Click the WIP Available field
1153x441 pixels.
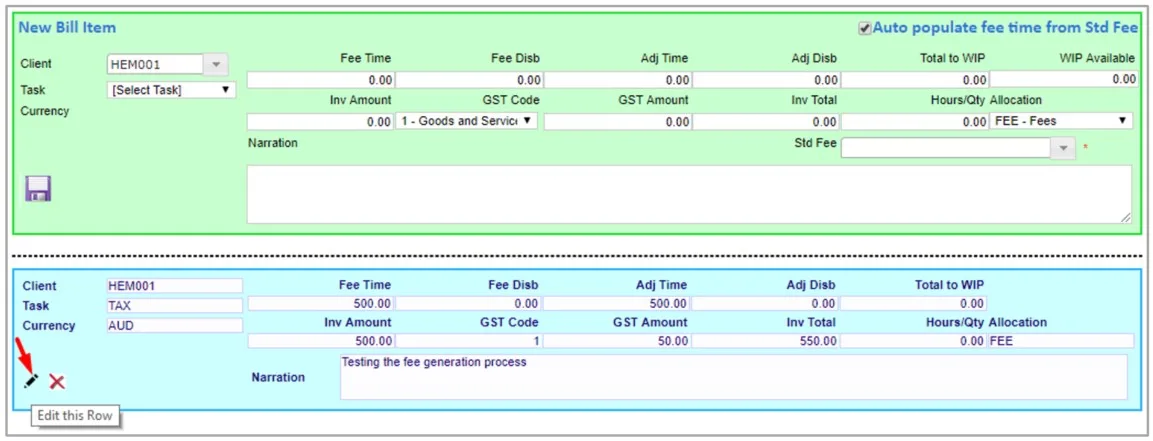1064,79
